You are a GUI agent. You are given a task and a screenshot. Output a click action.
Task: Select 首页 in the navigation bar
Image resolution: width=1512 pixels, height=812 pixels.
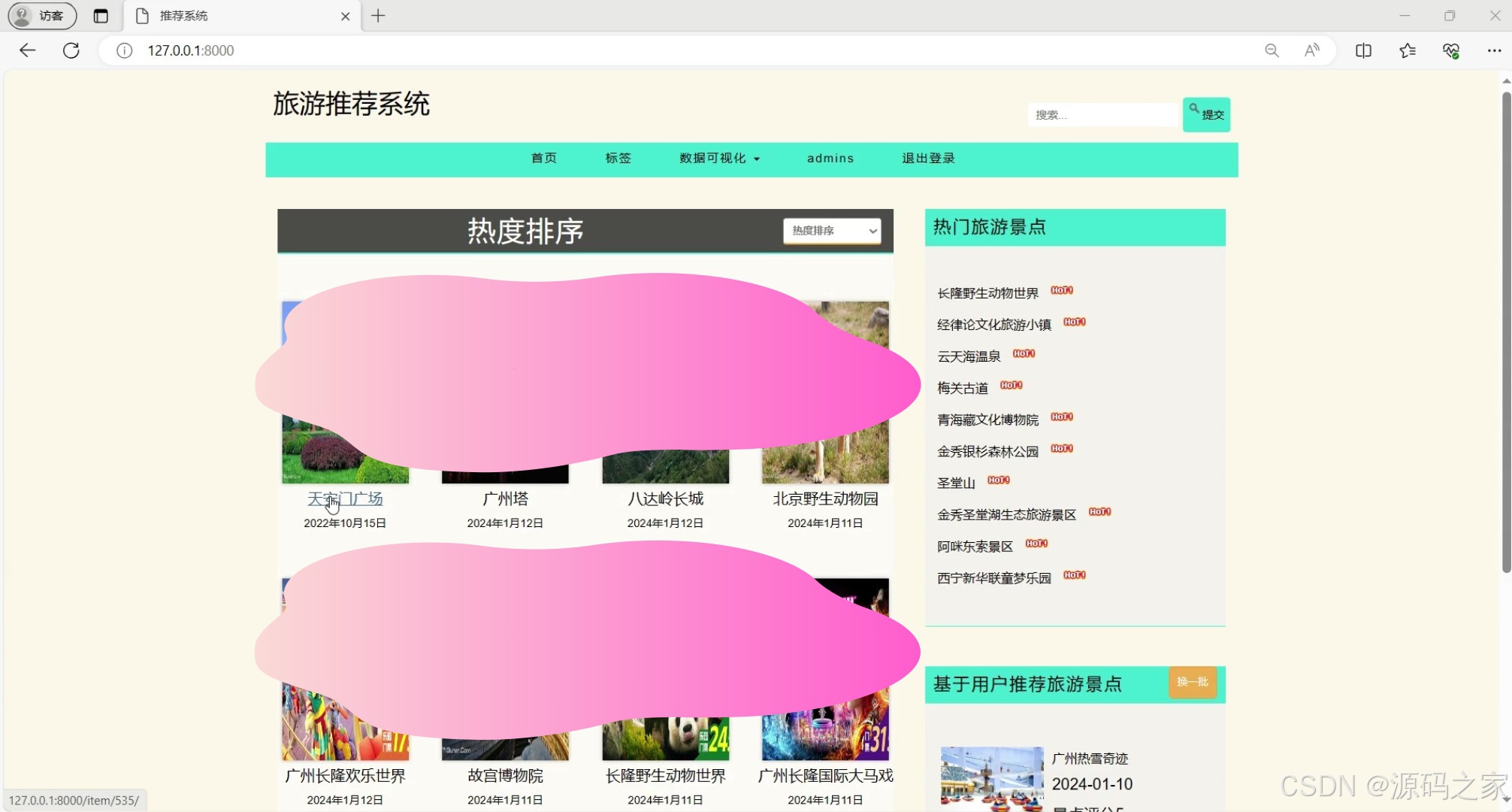[543, 159]
